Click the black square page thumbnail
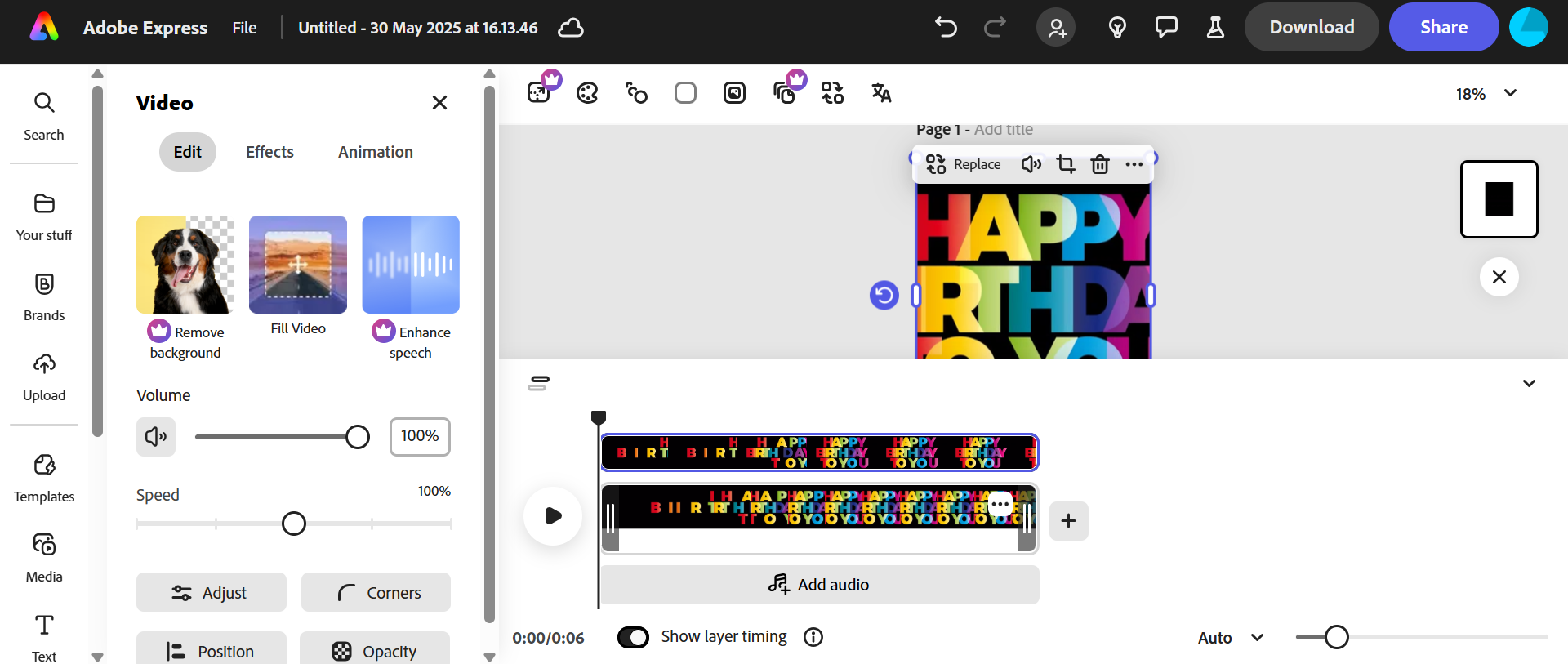This screenshot has width=1568, height=664. pos(1499,199)
